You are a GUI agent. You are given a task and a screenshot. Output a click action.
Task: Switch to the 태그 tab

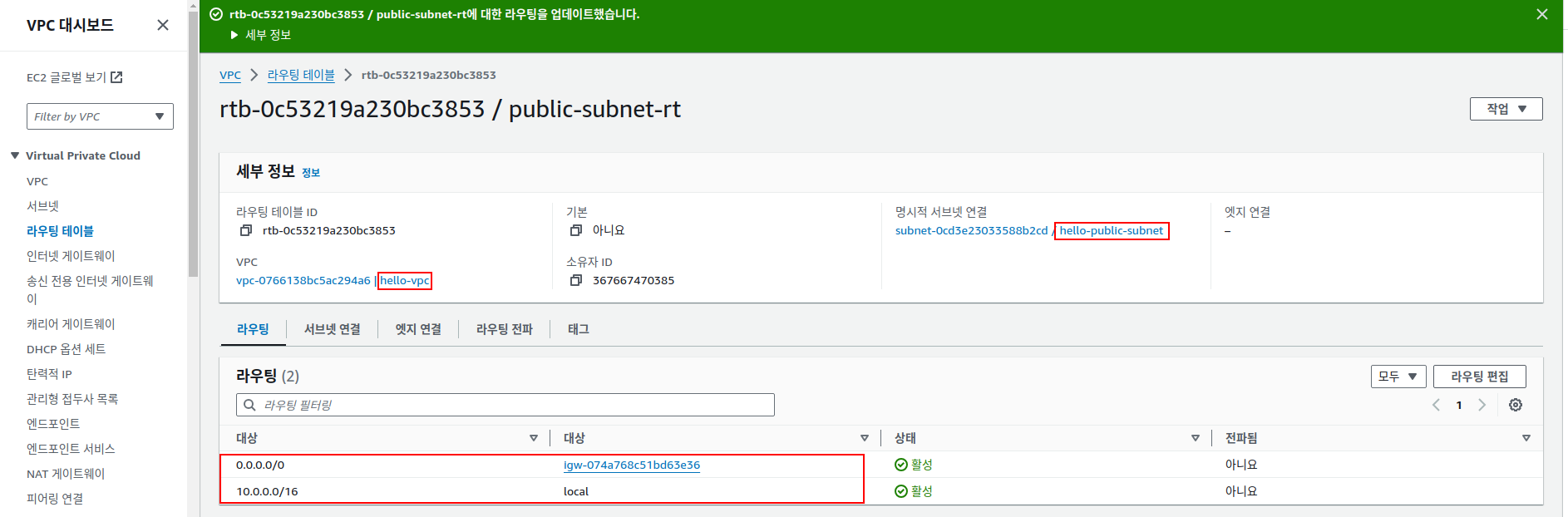(579, 329)
